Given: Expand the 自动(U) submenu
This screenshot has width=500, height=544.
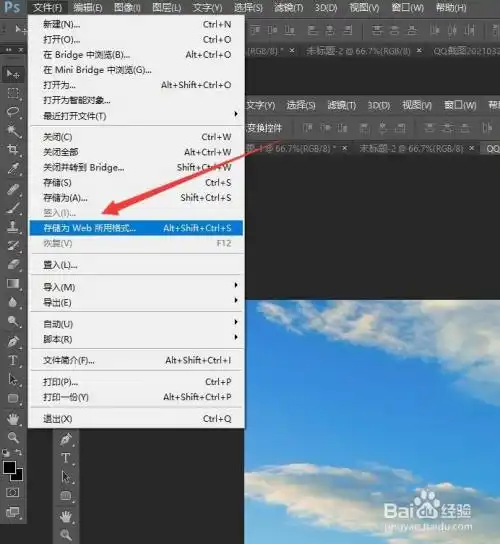Looking at the screenshot, I should pyautogui.click(x=137, y=324).
